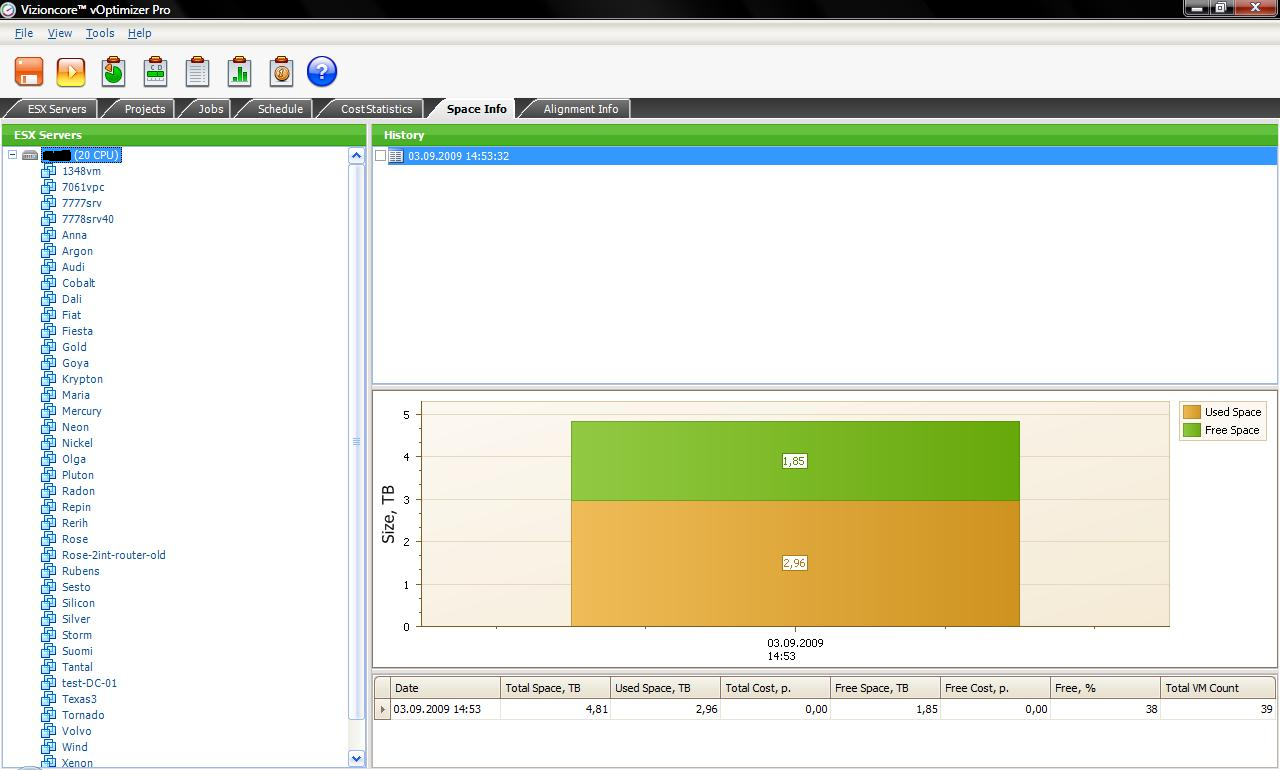Click the bar chart clipboard report icon

(x=239, y=72)
